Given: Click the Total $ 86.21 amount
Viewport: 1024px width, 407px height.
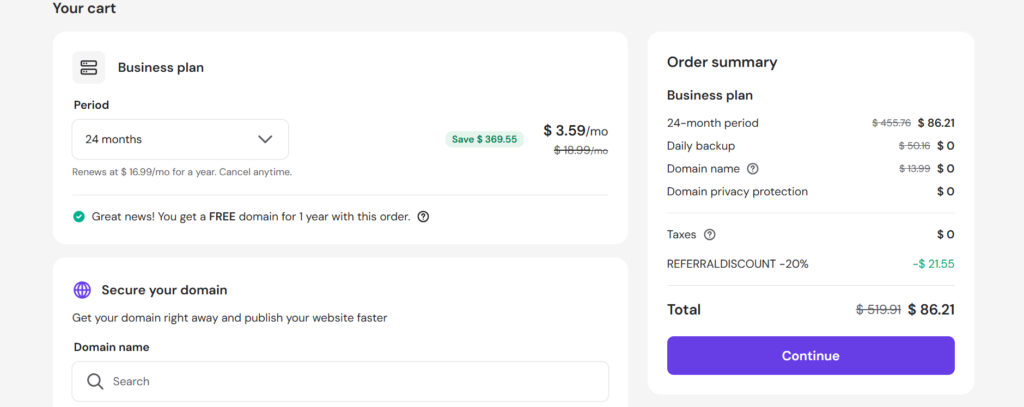Looking at the screenshot, I should coord(931,310).
